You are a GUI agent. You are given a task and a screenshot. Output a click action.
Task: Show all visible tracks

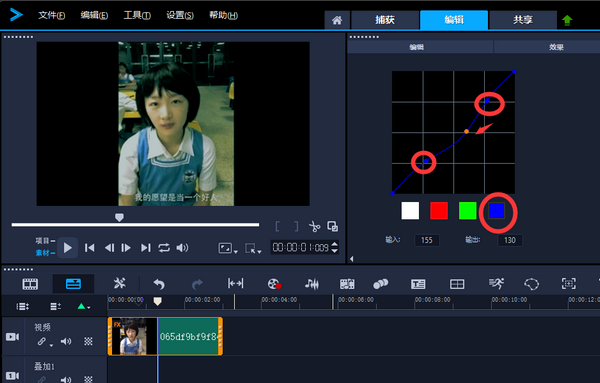23,306
